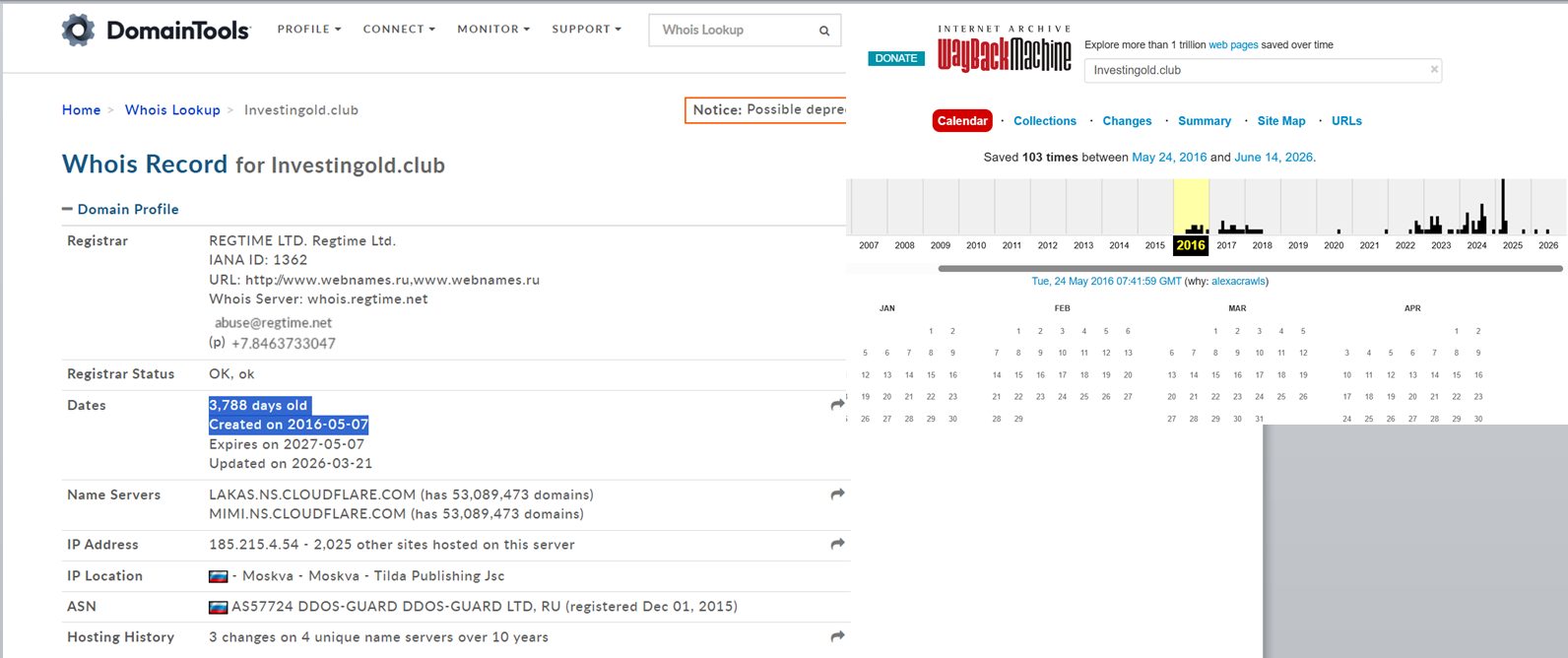
Task: Clear the Wayback search field with X
Action: pyautogui.click(x=1434, y=69)
